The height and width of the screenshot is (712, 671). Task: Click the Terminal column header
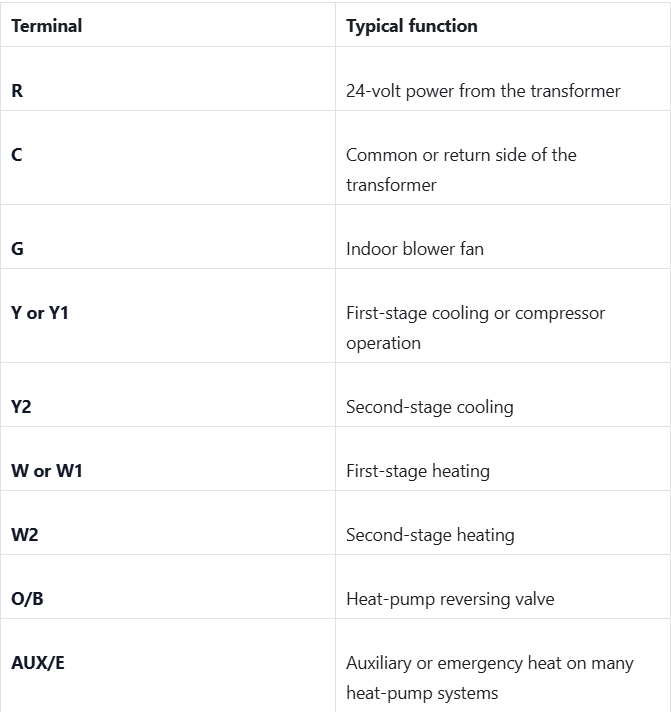pos(47,26)
